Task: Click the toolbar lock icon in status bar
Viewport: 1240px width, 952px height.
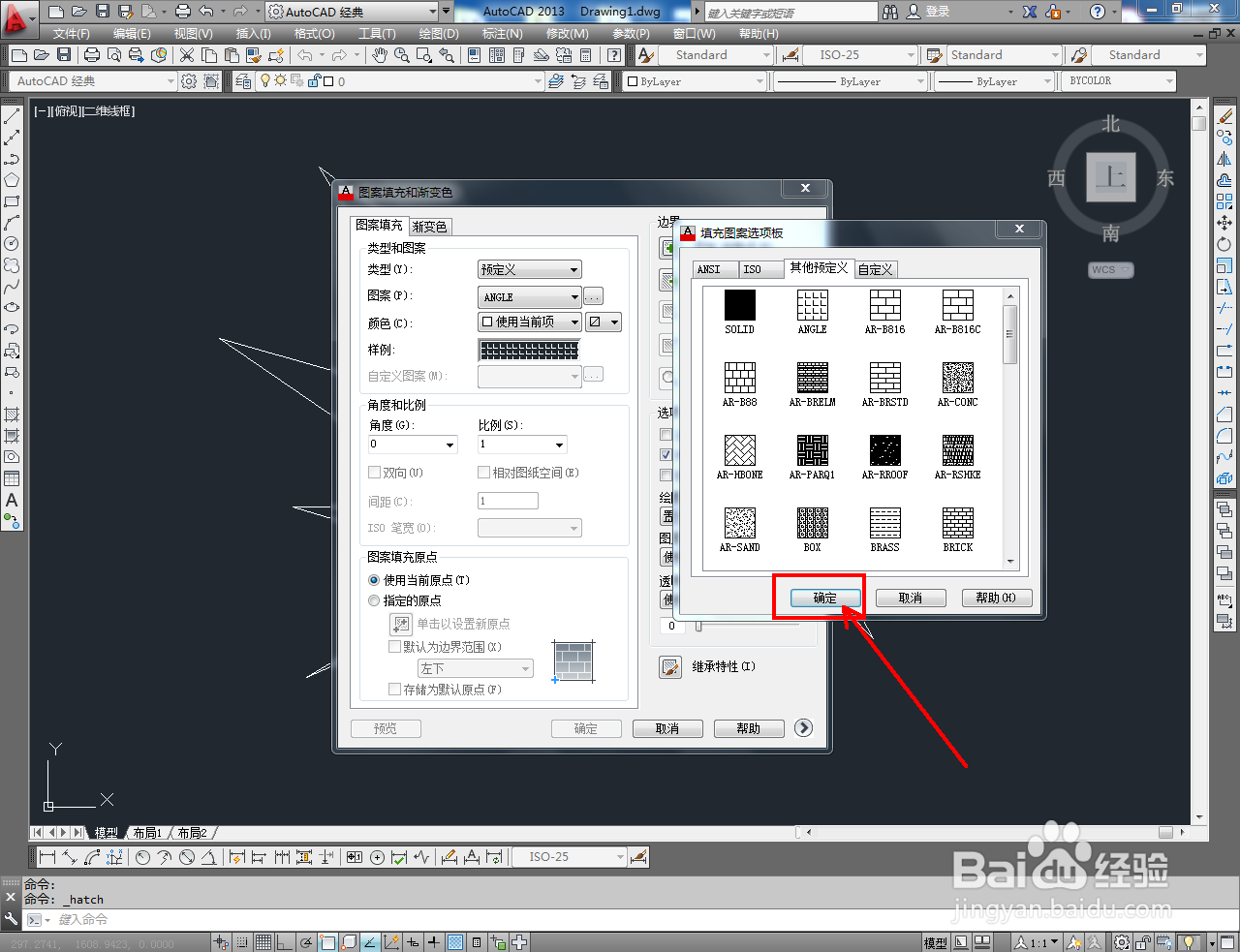Action: point(1143,942)
